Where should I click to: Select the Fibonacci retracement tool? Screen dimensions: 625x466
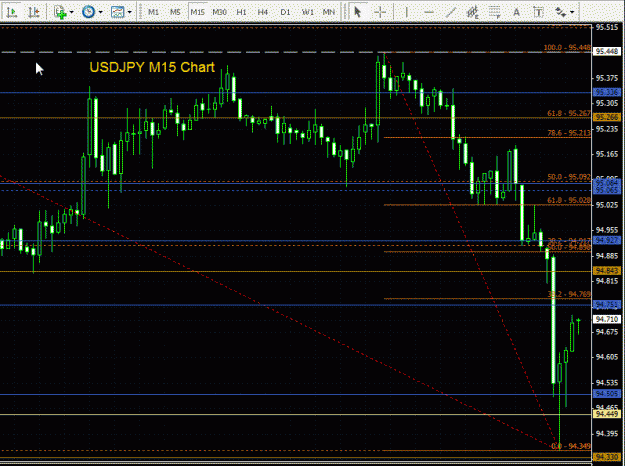495,12
